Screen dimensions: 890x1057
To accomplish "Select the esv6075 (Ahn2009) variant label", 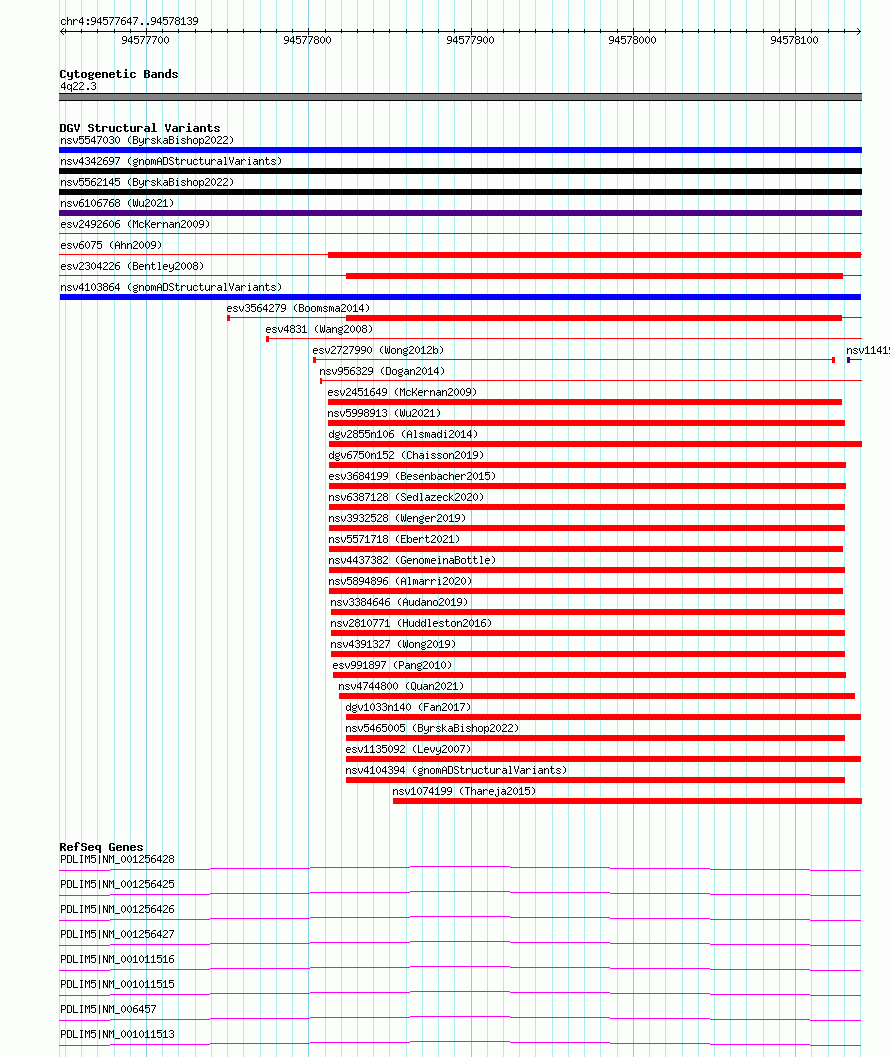I will coord(111,245).
